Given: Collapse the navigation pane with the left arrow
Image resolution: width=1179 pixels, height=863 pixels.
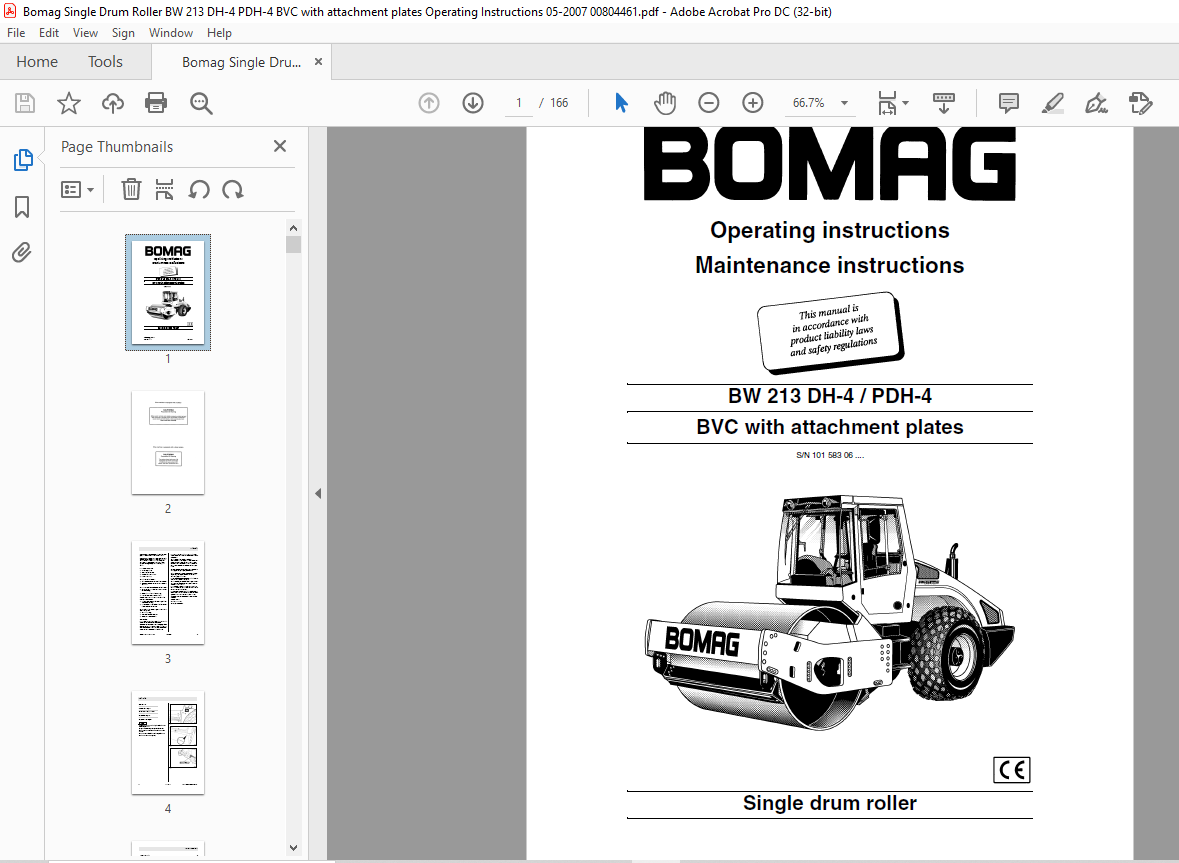Looking at the screenshot, I should 318,494.
